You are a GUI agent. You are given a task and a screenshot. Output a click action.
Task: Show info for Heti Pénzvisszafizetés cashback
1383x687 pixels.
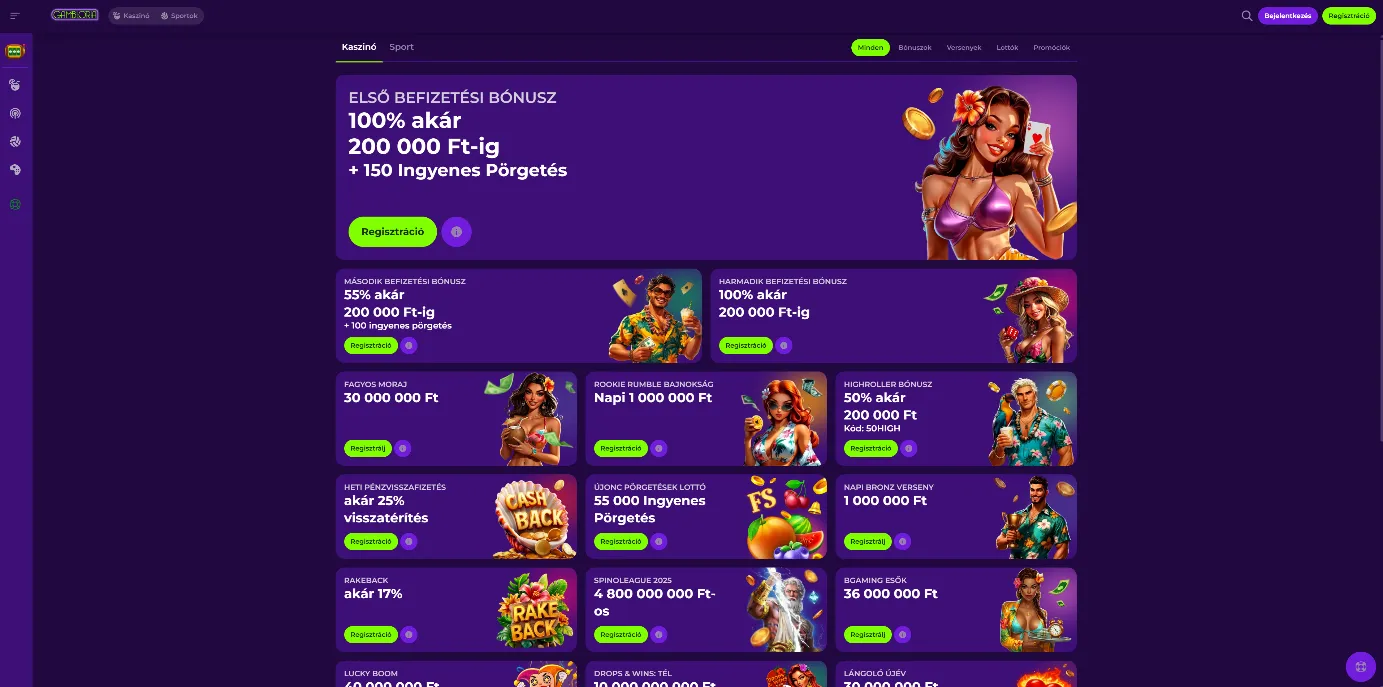click(409, 541)
